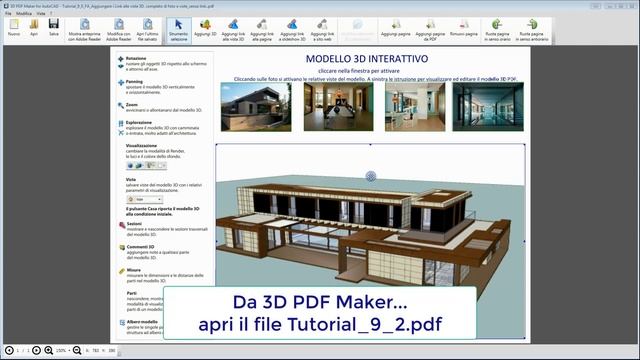Click Modifica con Adobe Reader
Screen dimensions: 640x360
tap(119, 30)
